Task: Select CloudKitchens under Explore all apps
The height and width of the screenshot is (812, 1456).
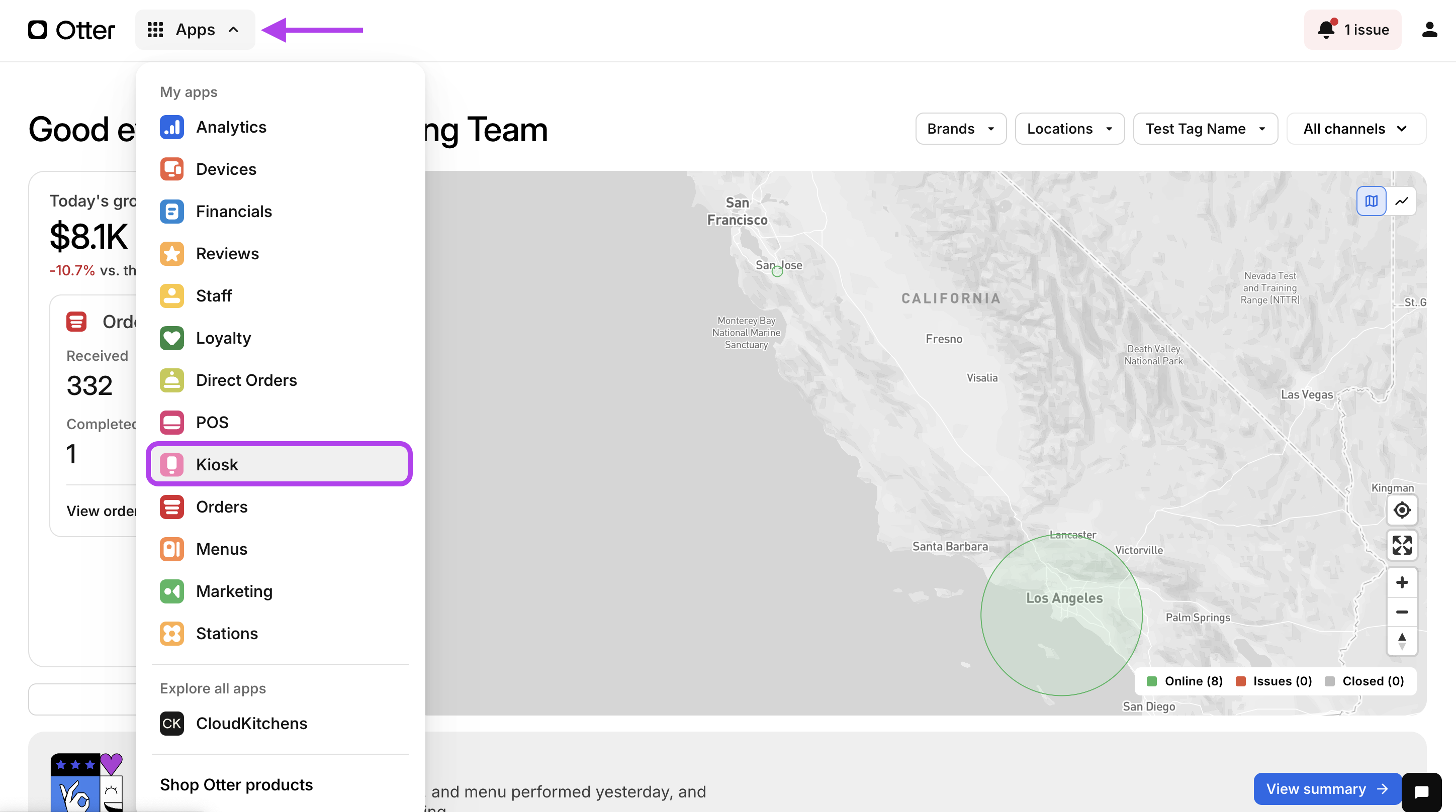Action: pos(279,723)
